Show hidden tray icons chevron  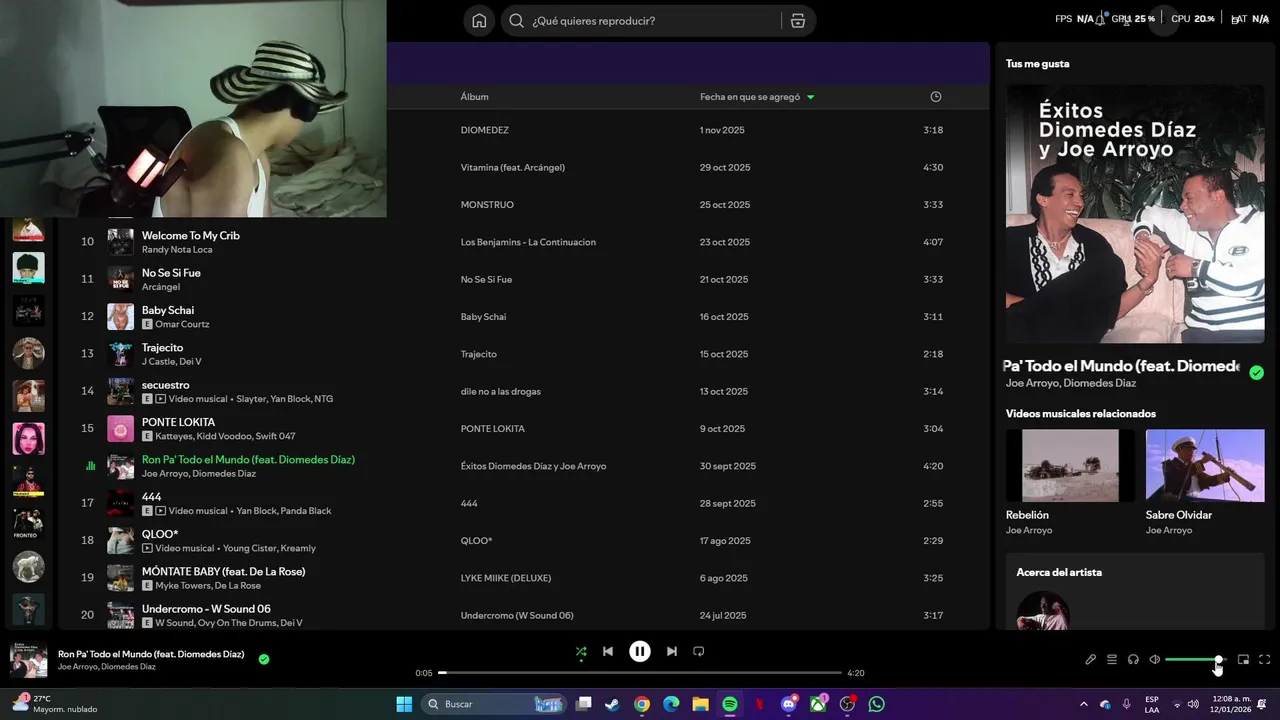[1083, 704]
